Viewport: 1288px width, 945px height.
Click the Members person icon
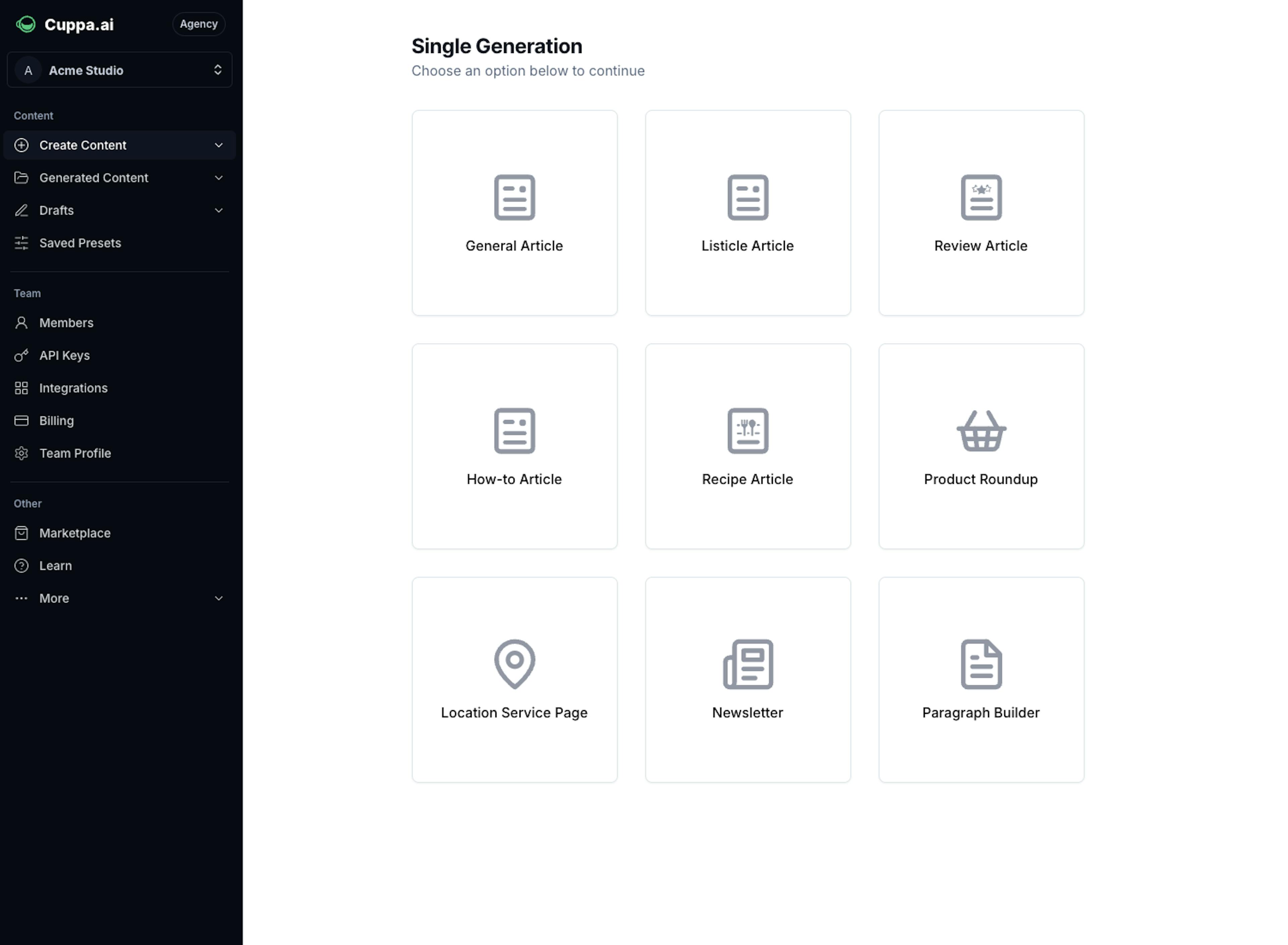[x=21, y=323]
